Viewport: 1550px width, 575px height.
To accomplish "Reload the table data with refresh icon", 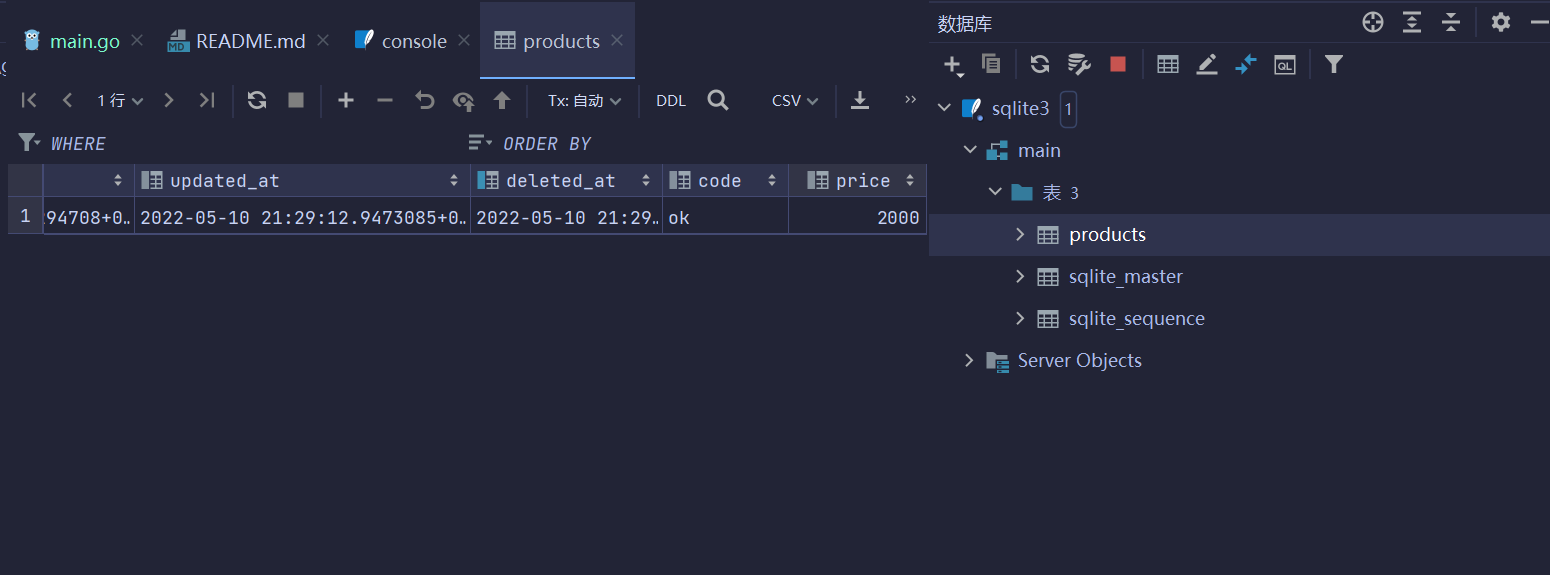I will tap(257, 100).
